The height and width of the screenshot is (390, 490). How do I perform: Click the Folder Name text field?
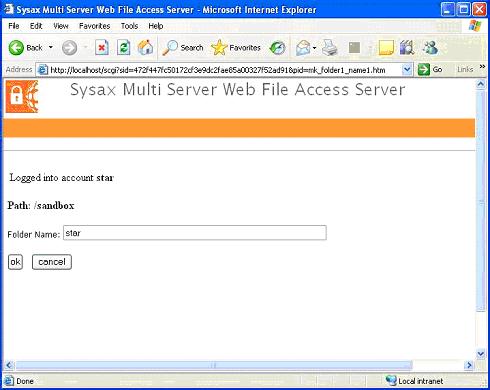click(195, 233)
